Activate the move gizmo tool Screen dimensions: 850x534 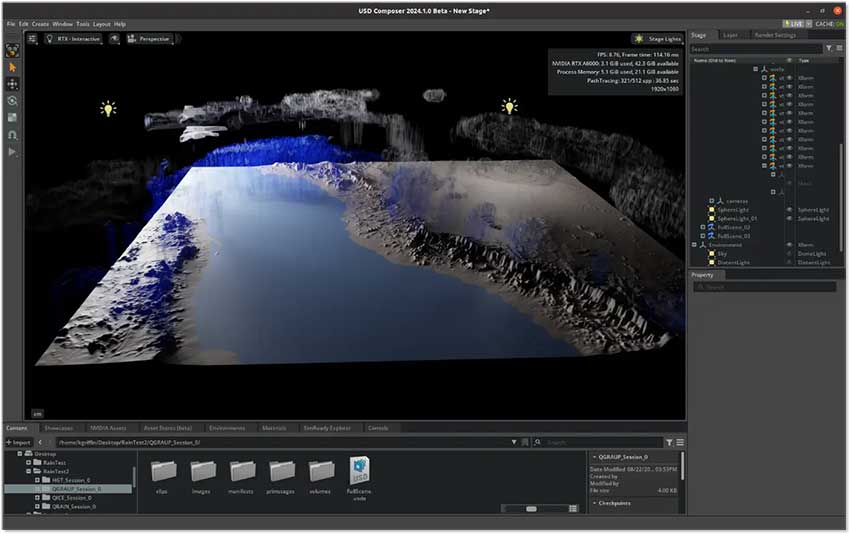tap(13, 84)
